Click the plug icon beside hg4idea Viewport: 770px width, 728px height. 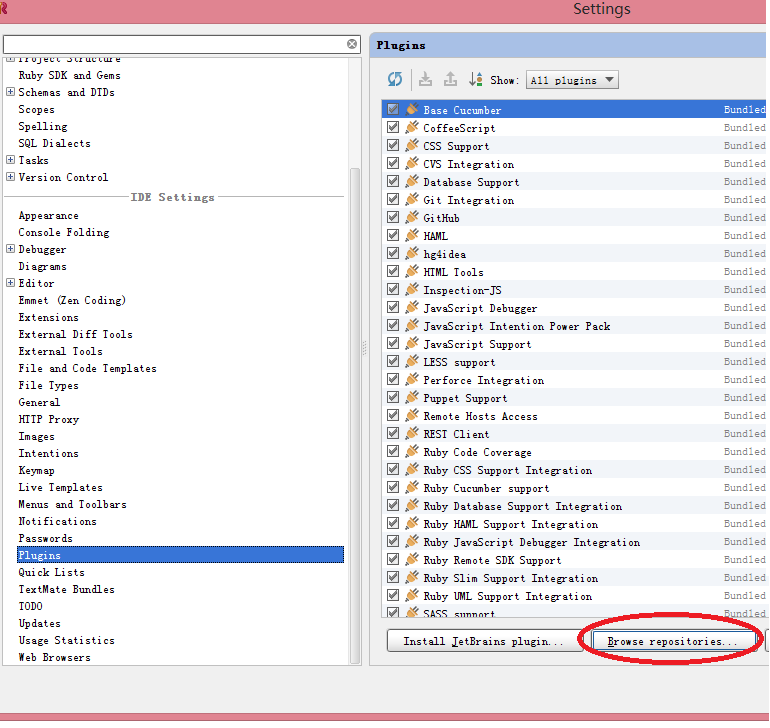(412, 253)
